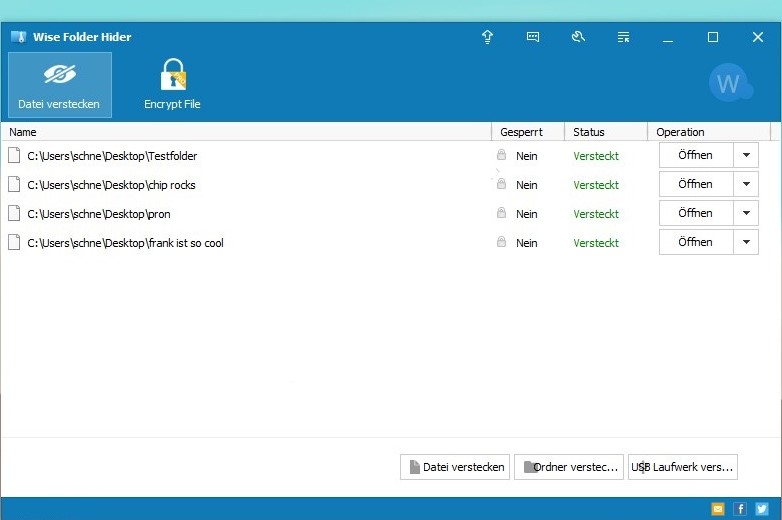Image resolution: width=782 pixels, height=520 pixels.
Task: Click Öffnen button for frank ist so cool
Action: tap(696, 242)
